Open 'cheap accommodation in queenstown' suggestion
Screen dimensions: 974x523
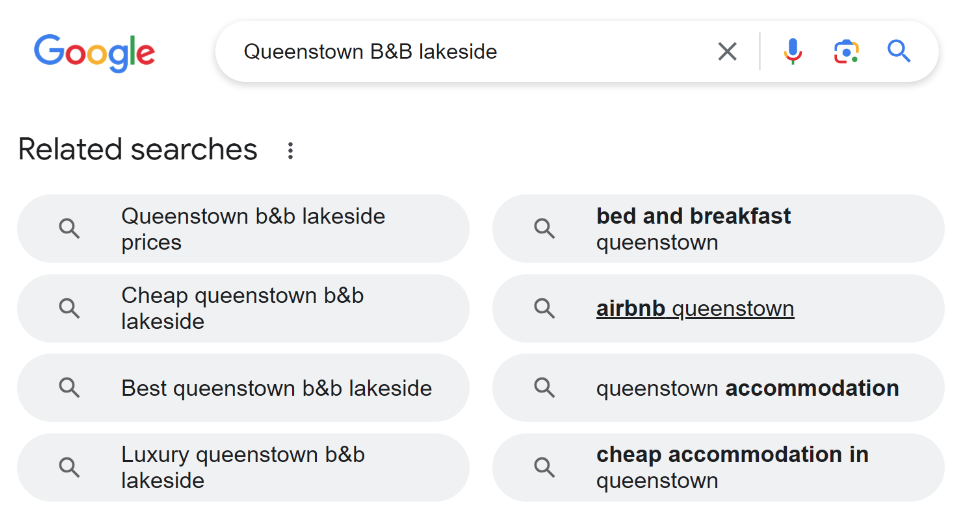pyautogui.click(x=718, y=467)
